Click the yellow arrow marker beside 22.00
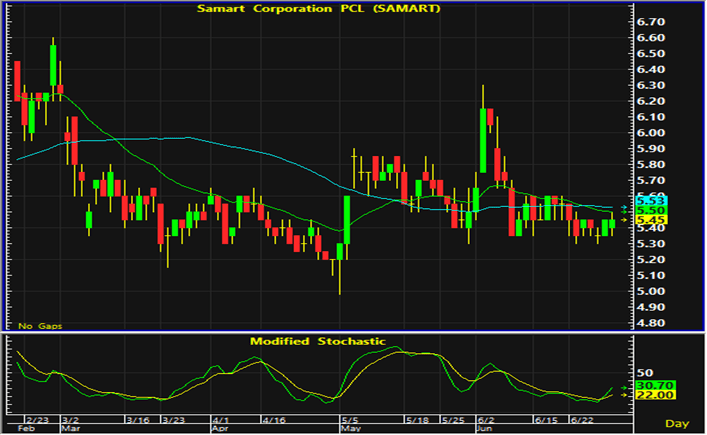 (624, 395)
